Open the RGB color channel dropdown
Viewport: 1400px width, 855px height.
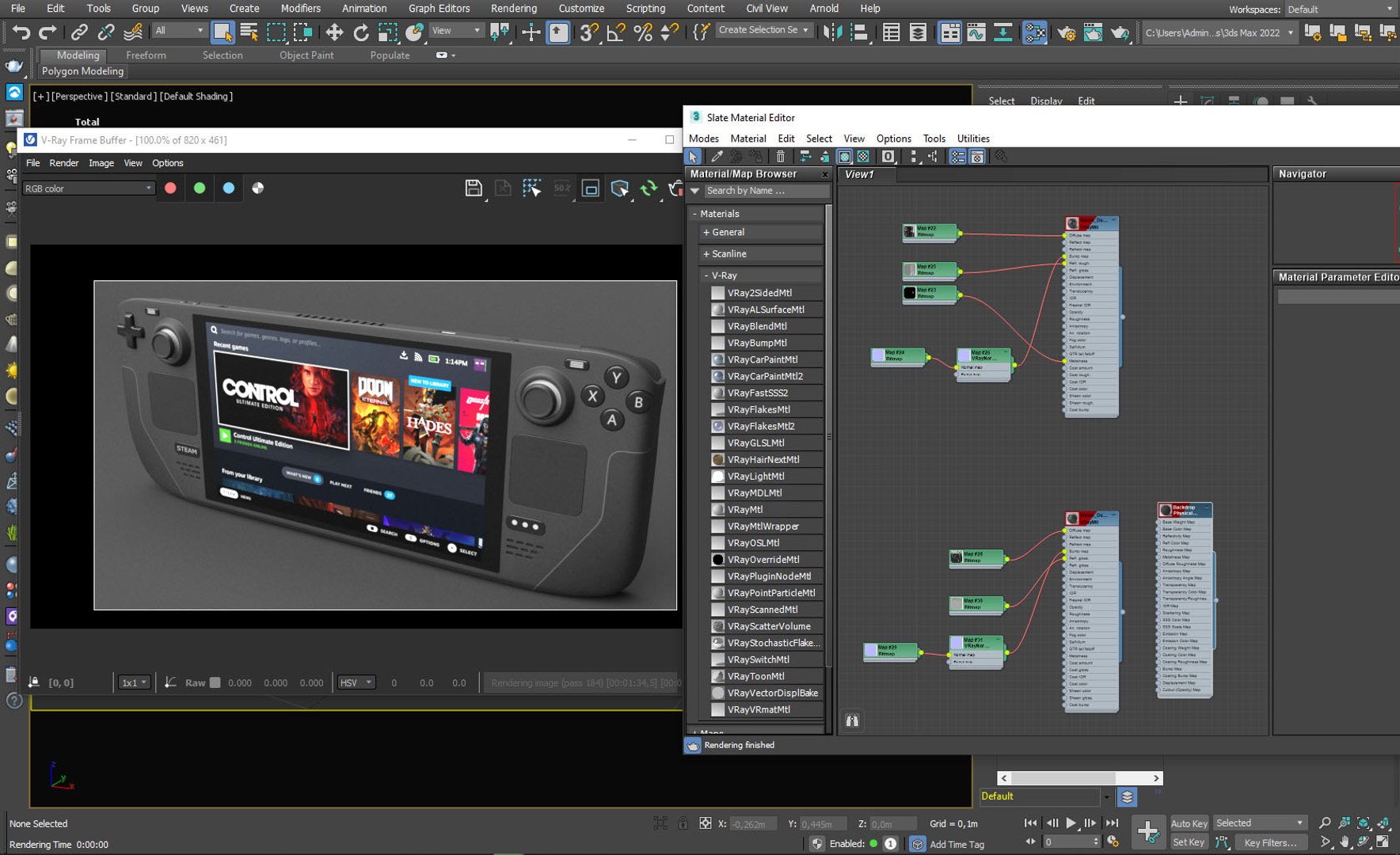(88, 188)
